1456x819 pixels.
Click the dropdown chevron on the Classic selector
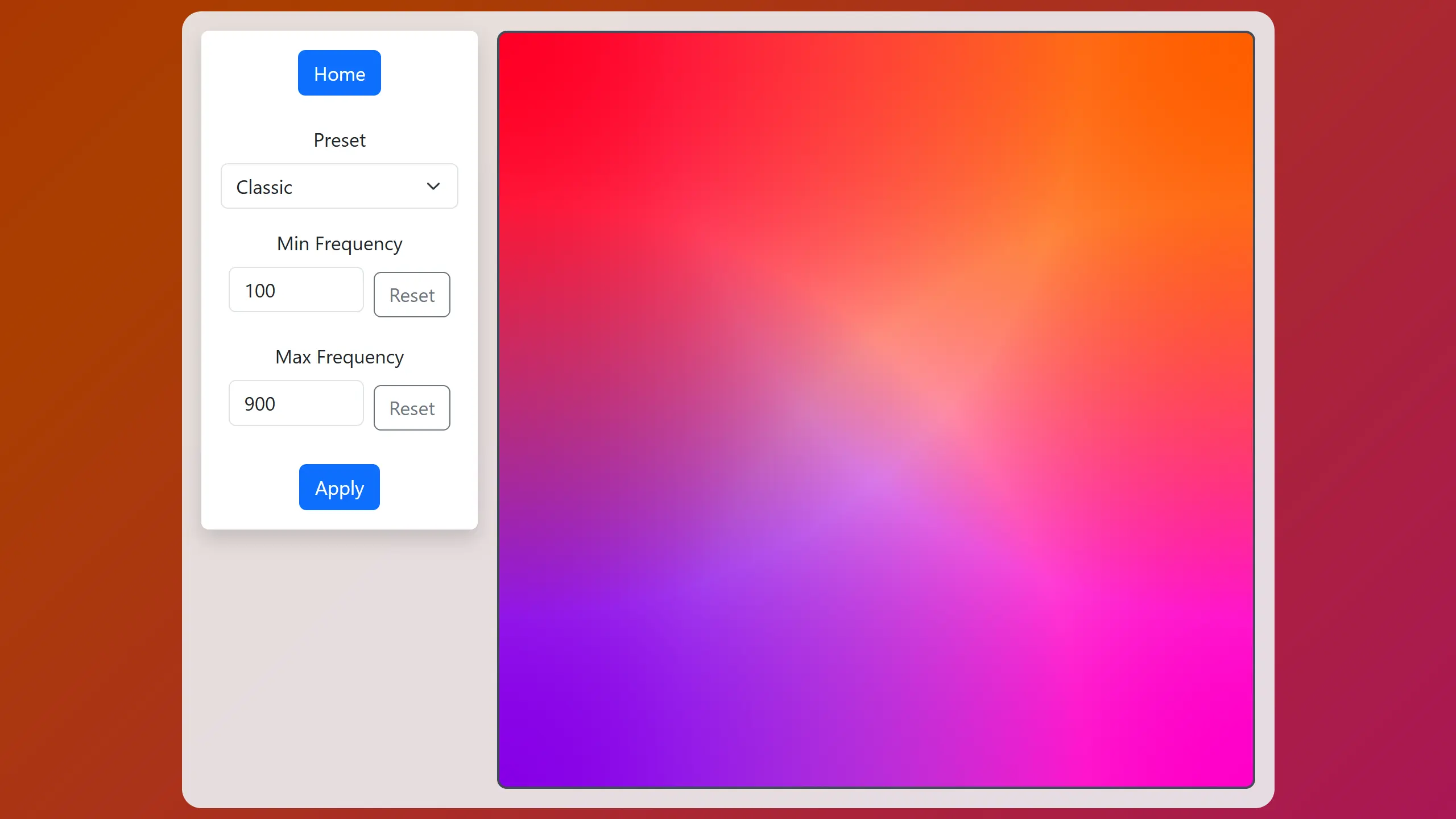click(x=433, y=186)
